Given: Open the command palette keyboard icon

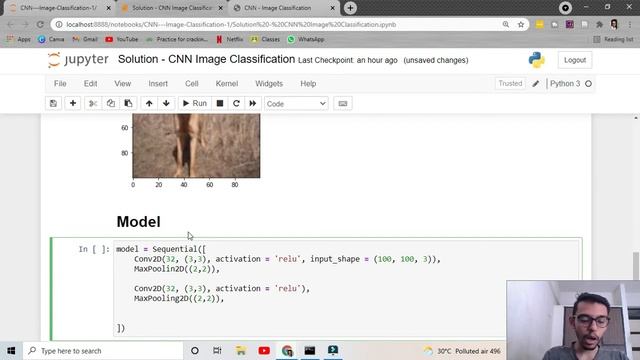Looking at the screenshot, I should 343,103.
